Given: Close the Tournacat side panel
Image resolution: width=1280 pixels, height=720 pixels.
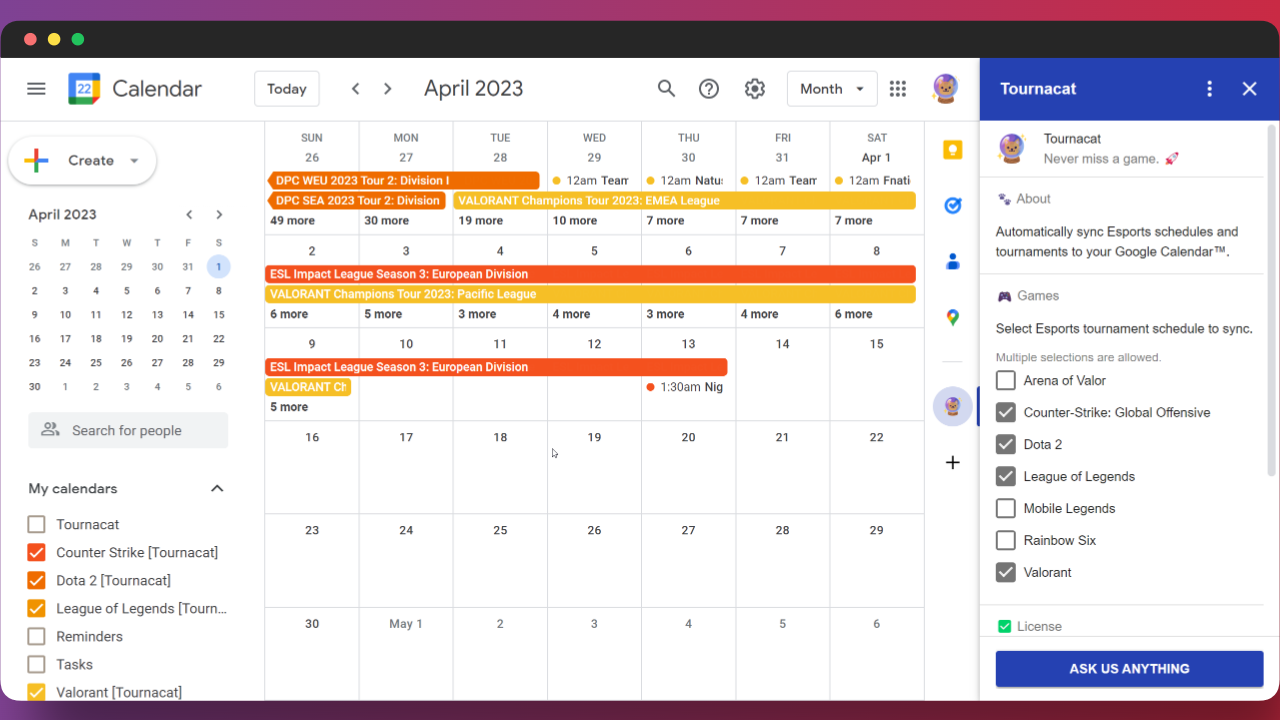Looking at the screenshot, I should tap(1250, 89).
